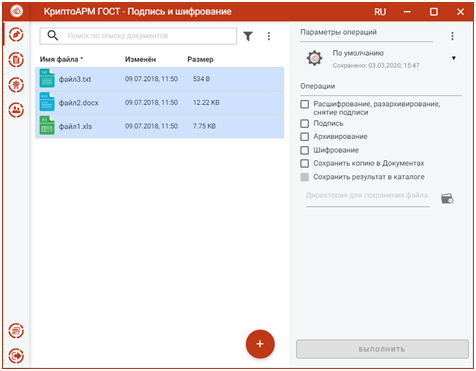Click the disabled ВЫПОЛНИТЬ button
The width and height of the screenshot is (476, 371).
coord(382,349)
